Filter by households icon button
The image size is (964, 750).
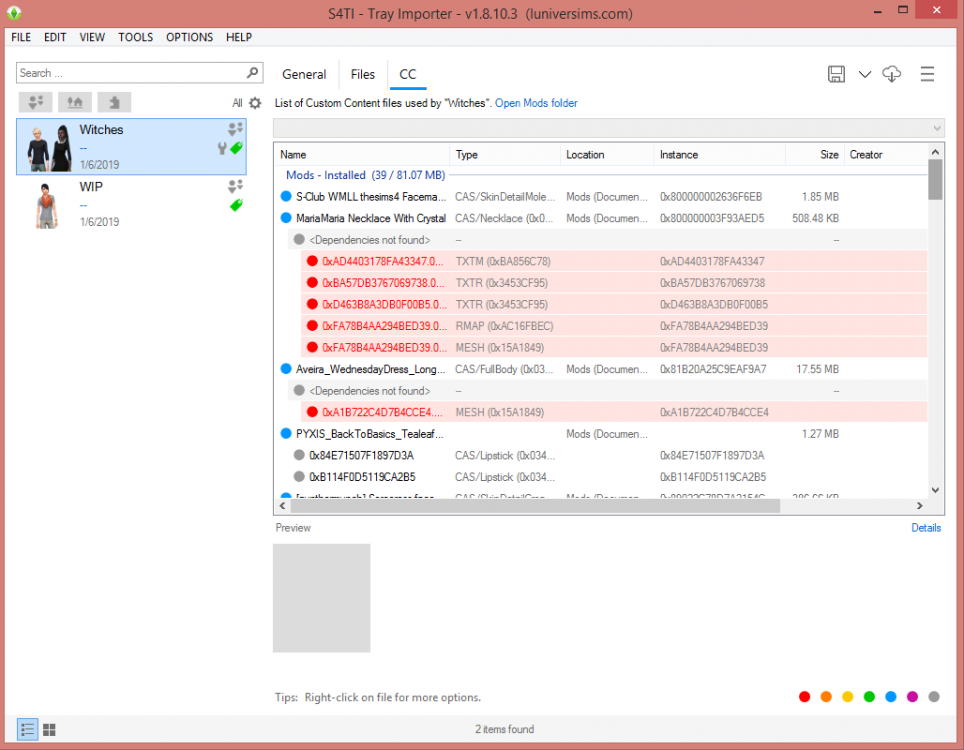pyautogui.click(x=36, y=102)
